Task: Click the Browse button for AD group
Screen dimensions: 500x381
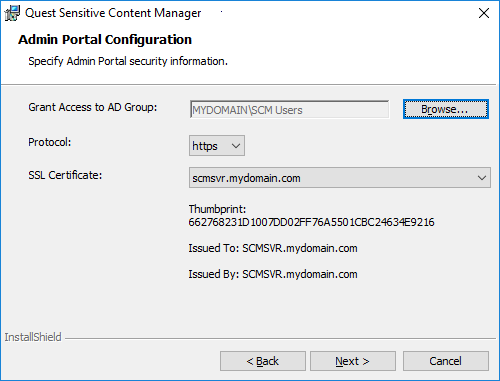Action: [x=446, y=109]
